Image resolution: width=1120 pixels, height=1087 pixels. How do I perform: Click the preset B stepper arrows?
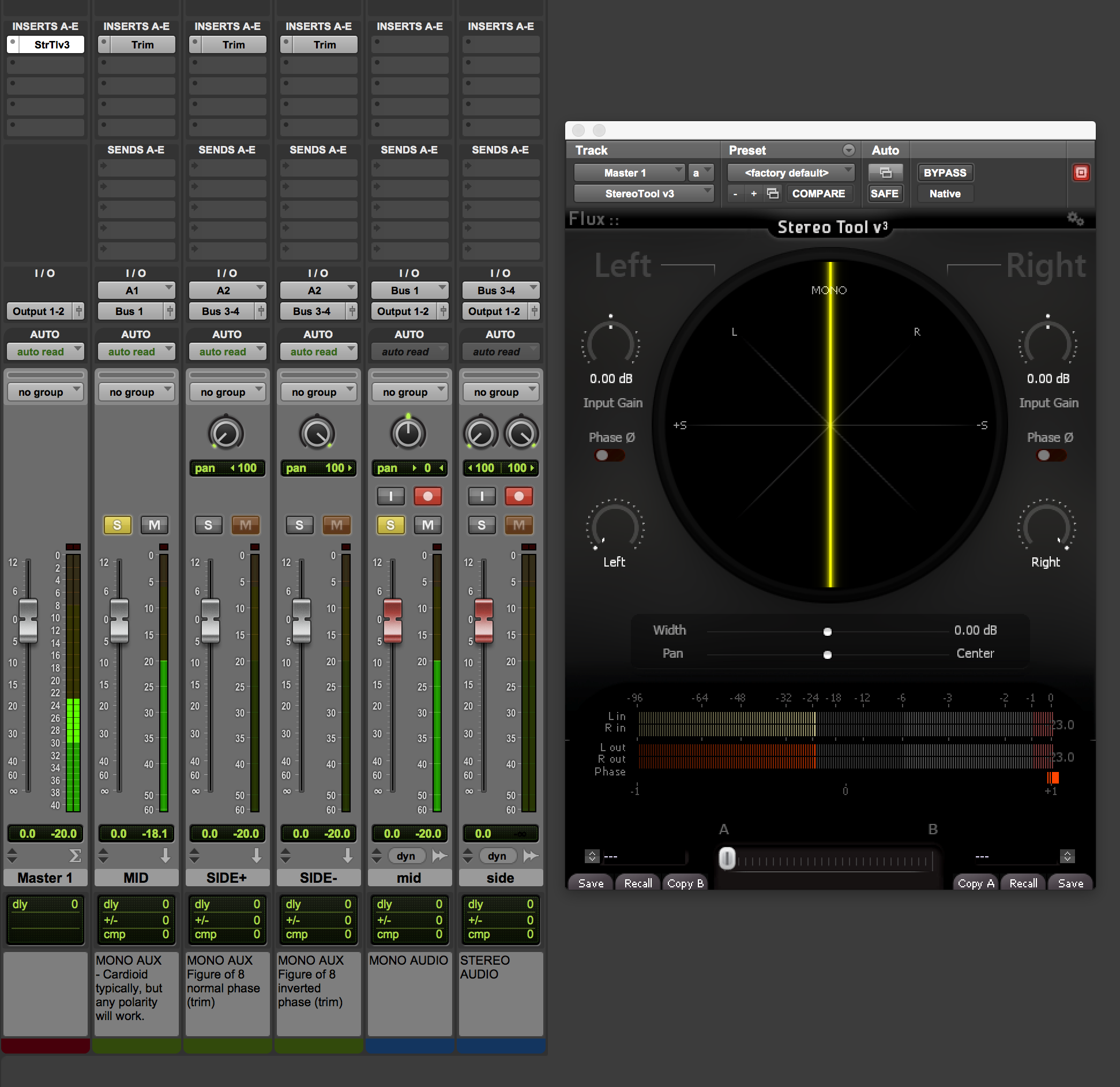click(1068, 856)
